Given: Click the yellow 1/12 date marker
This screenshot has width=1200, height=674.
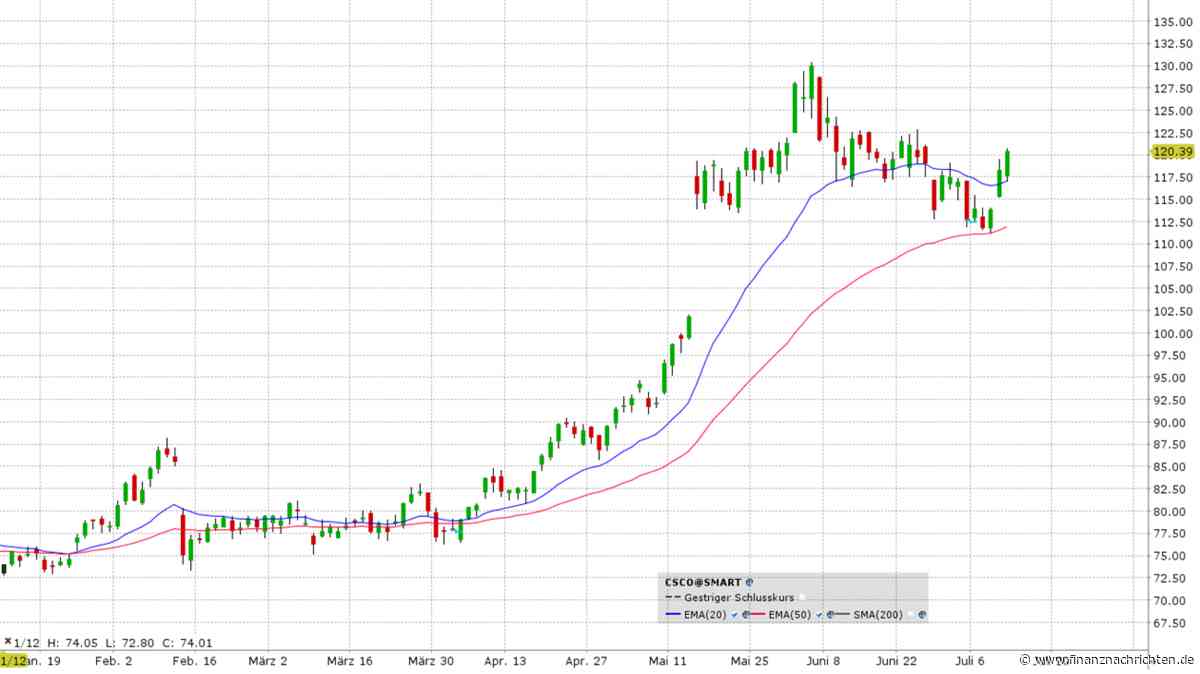Looking at the screenshot, I should click(x=13, y=661).
